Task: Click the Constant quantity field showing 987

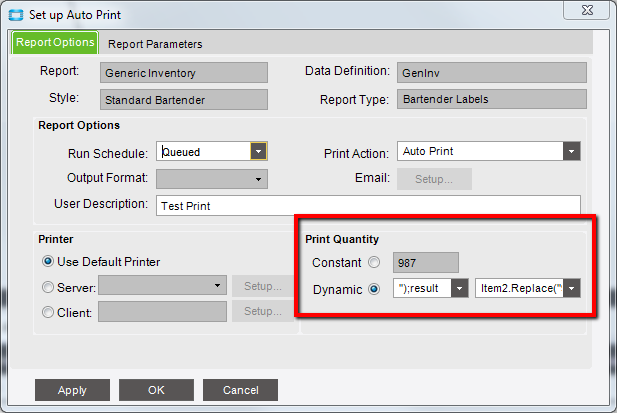Action: (x=426, y=262)
